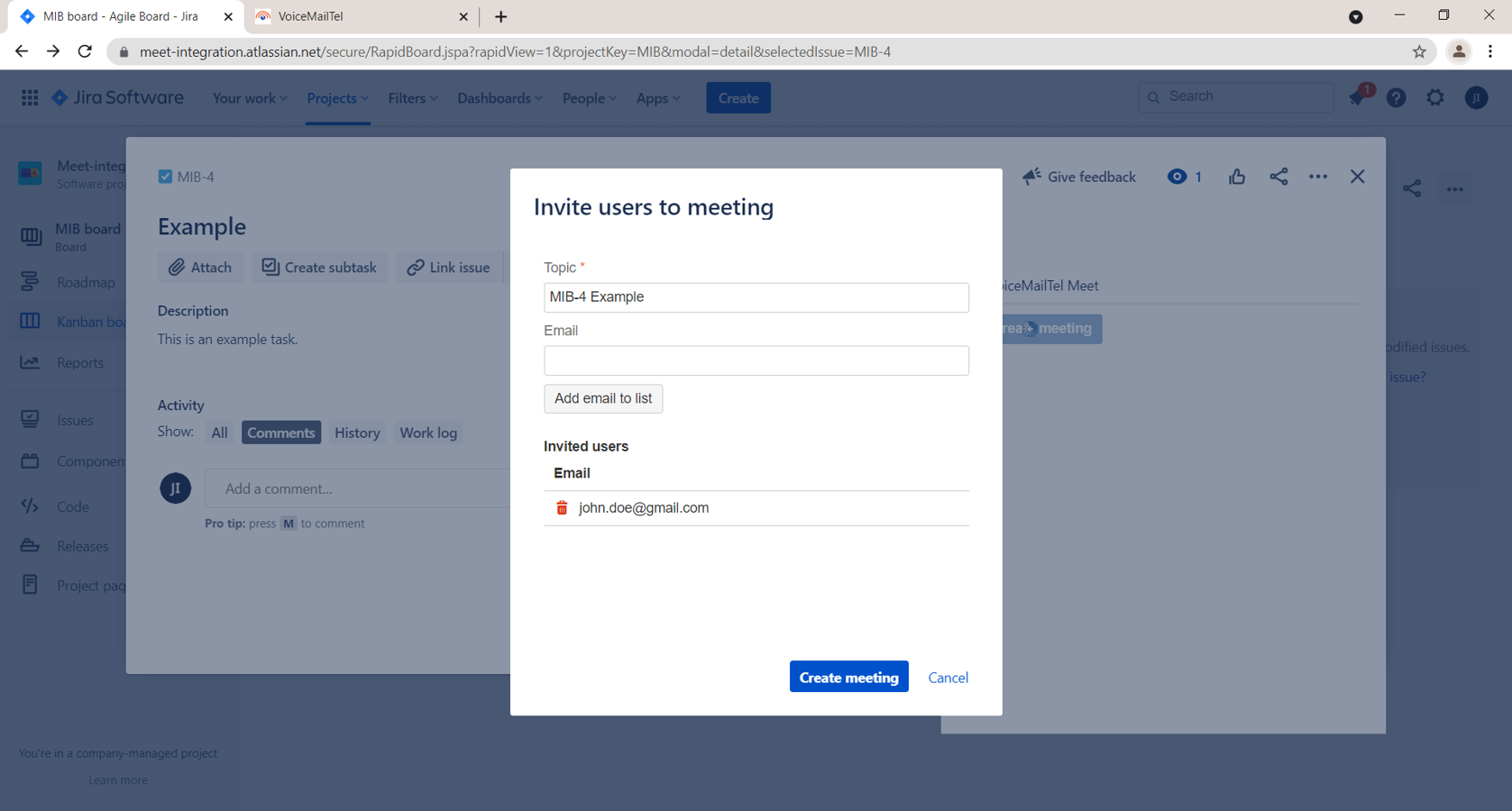Focus the Email input field
This screenshot has width=1512, height=811.
pyautogui.click(x=756, y=360)
